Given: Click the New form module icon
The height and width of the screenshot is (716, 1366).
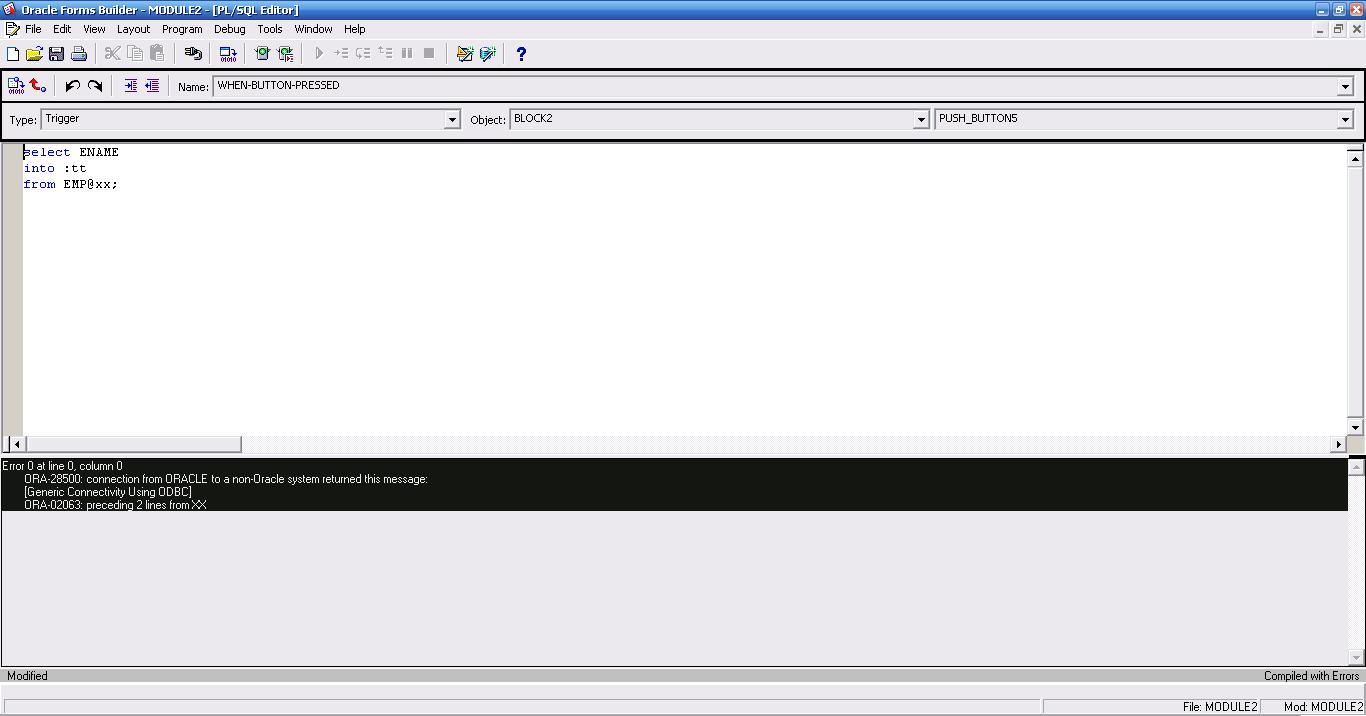Looking at the screenshot, I should click(13, 54).
